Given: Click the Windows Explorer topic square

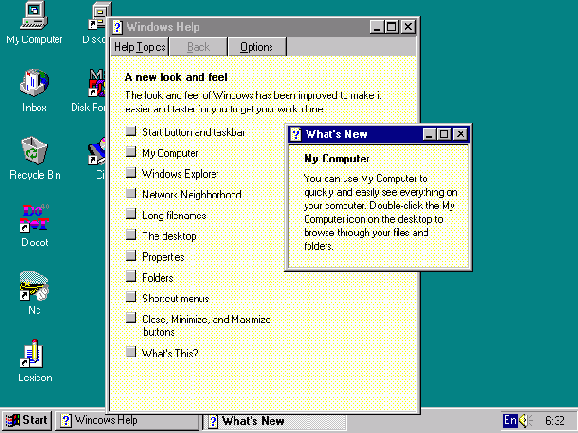Looking at the screenshot, I should tap(131, 172).
